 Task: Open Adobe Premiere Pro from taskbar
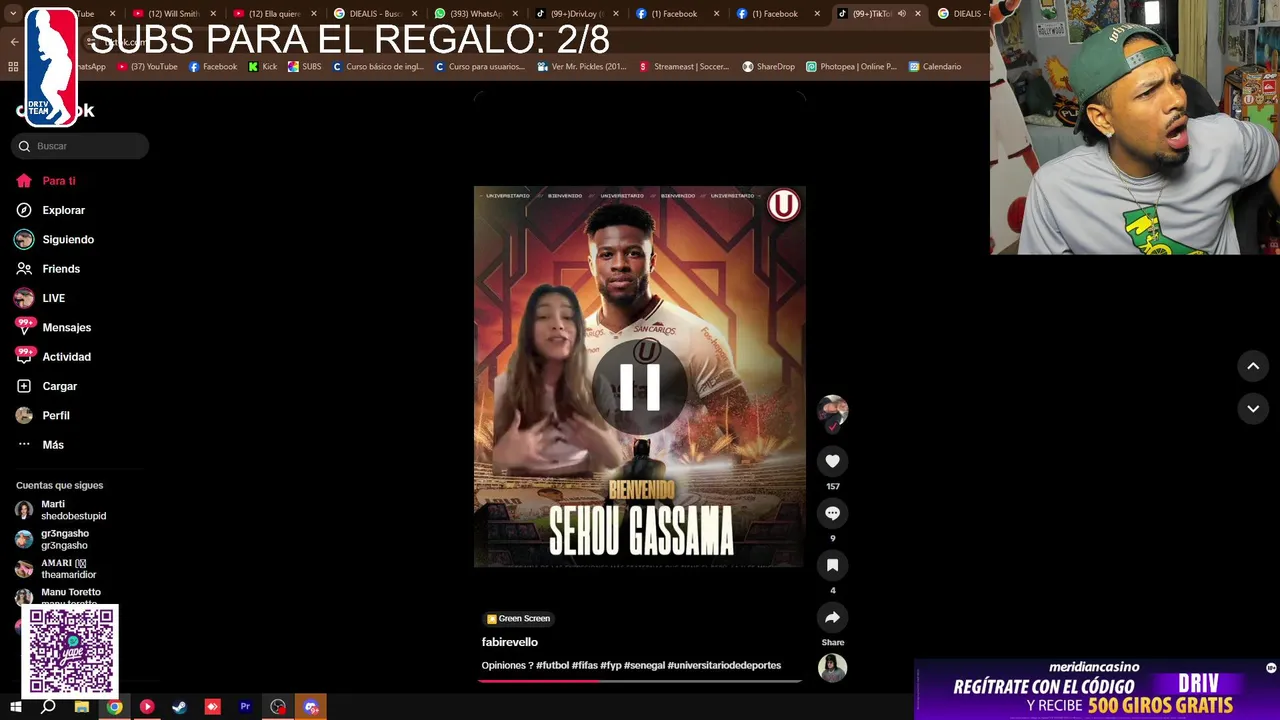tap(245, 707)
